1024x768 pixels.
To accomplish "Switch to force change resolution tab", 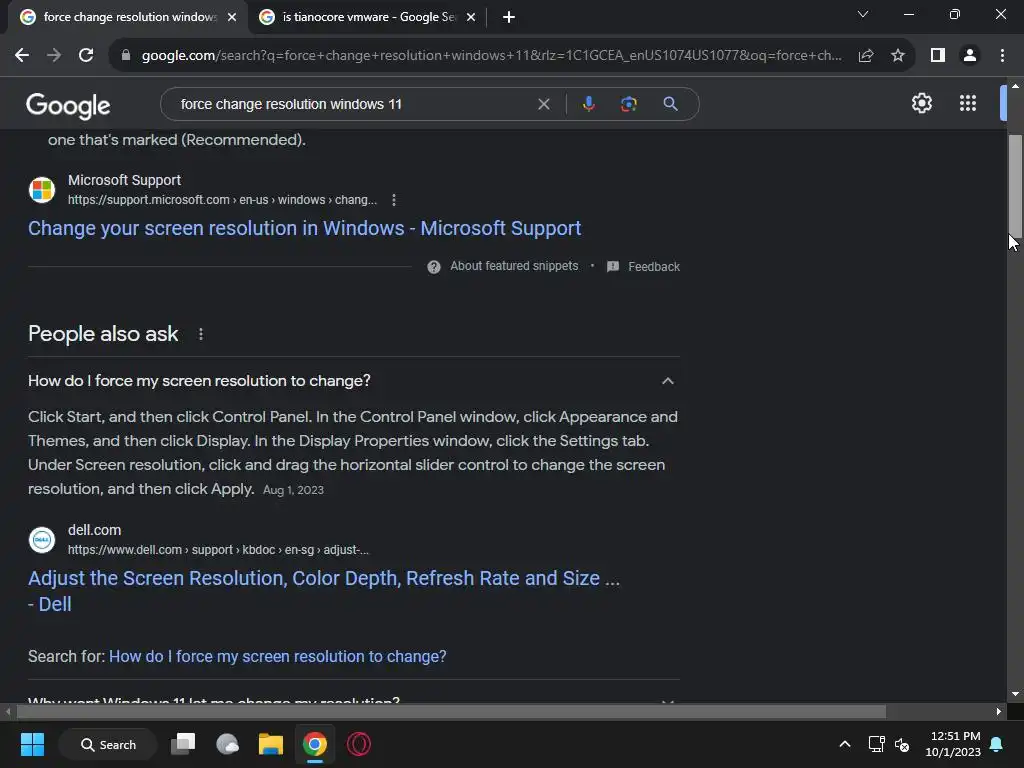I will pyautogui.click(x=128, y=17).
